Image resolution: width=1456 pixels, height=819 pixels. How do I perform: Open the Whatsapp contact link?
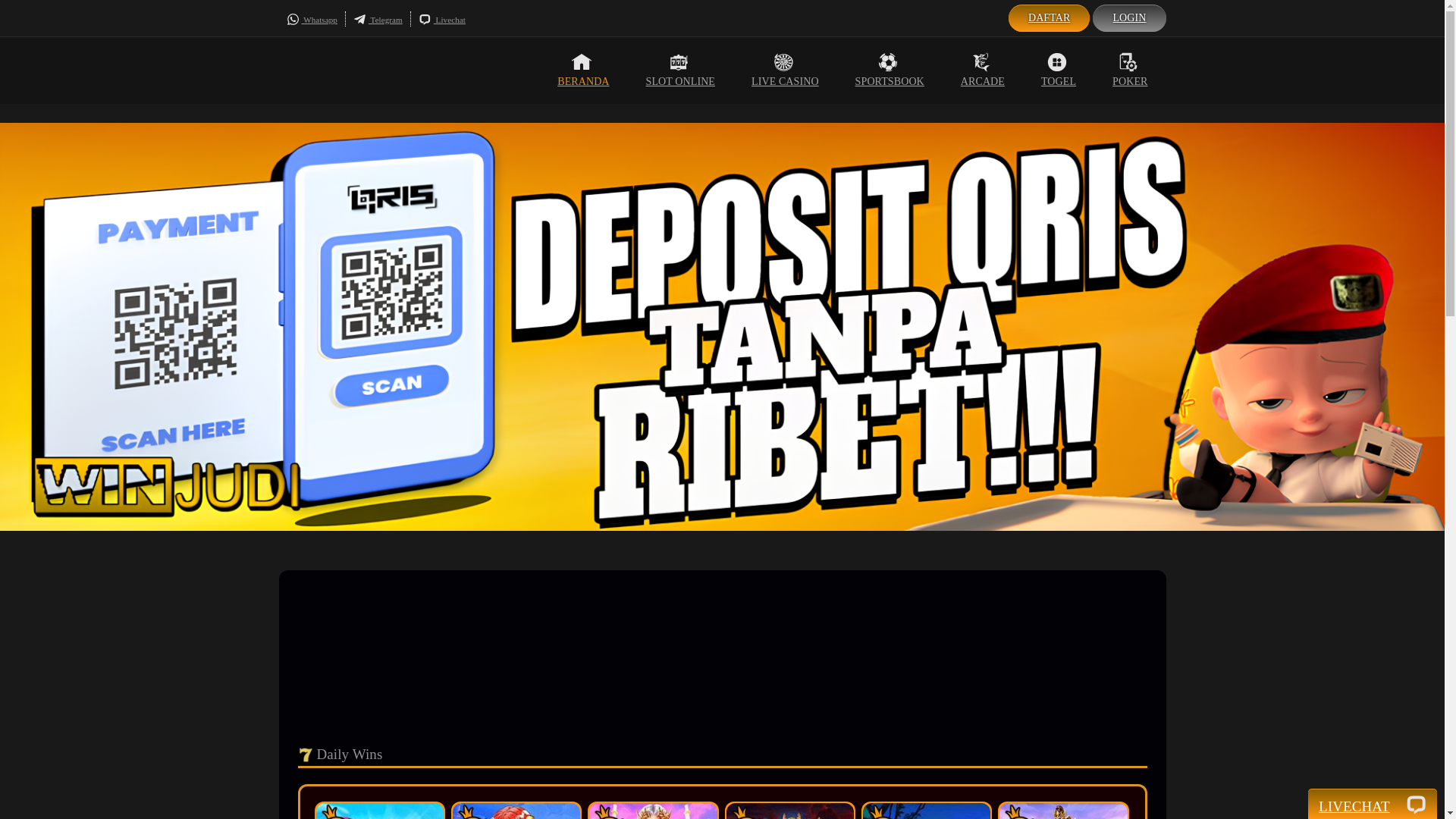click(320, 20)
